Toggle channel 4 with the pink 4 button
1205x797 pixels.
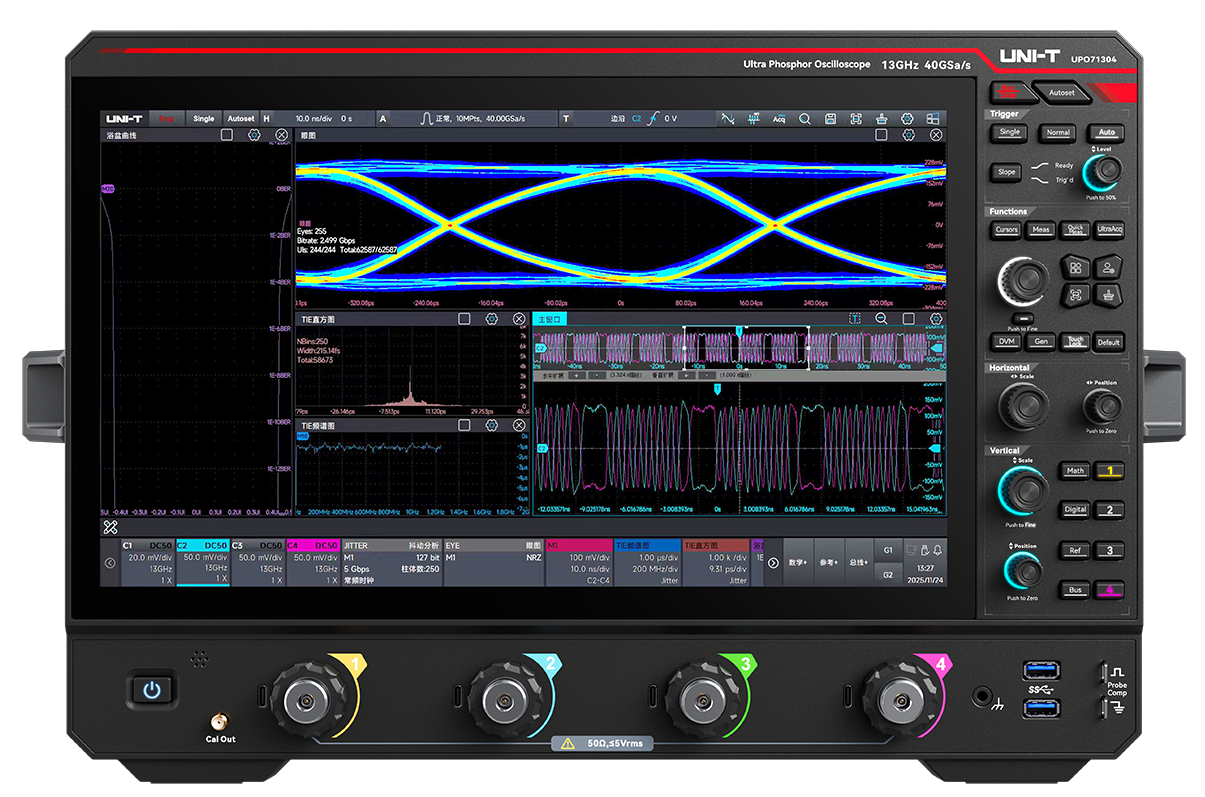[x=1109, y=590]
